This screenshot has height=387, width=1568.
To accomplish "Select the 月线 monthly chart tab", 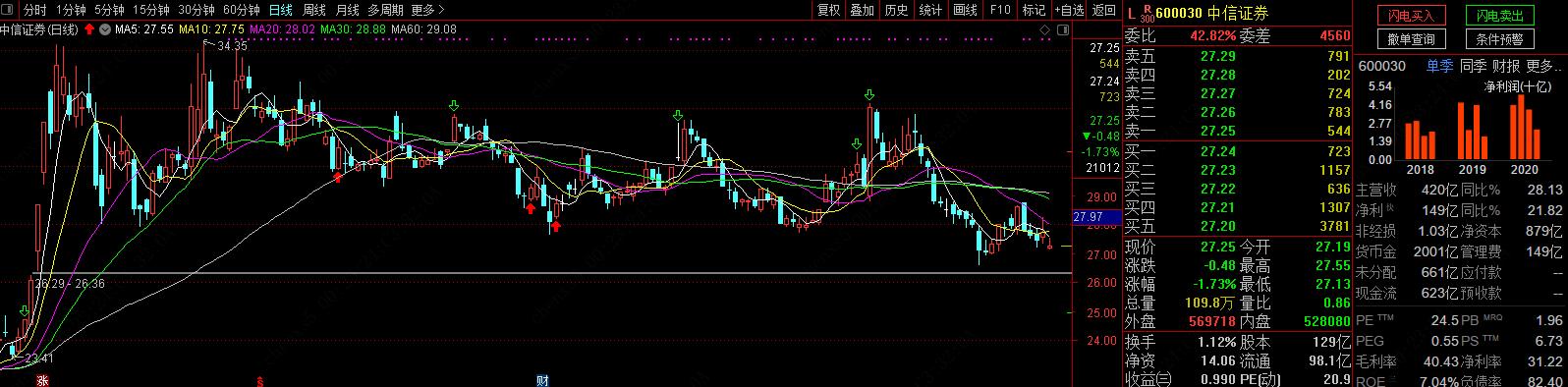I will tap(348, 10).
